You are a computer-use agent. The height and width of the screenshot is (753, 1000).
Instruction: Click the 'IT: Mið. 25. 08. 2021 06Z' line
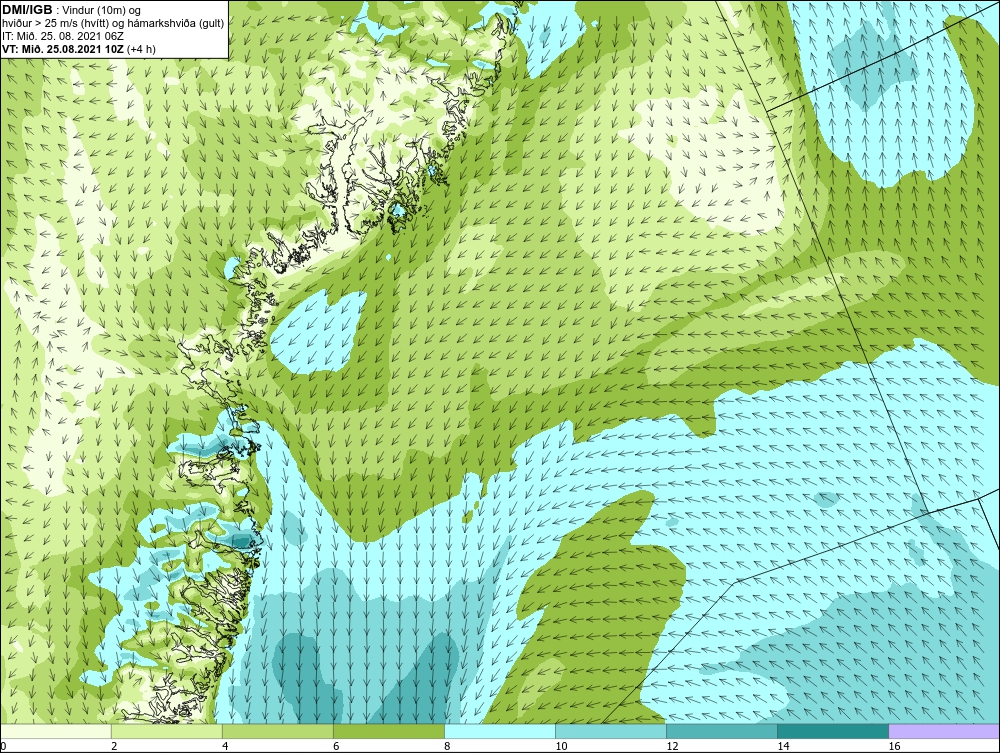[x=63, y=36]
